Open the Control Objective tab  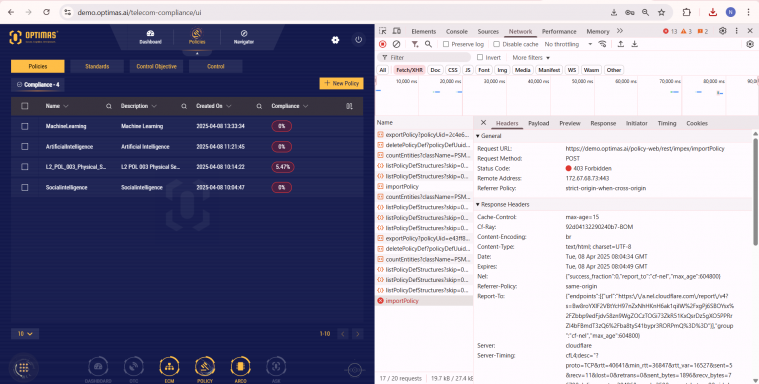coord(156,66)
